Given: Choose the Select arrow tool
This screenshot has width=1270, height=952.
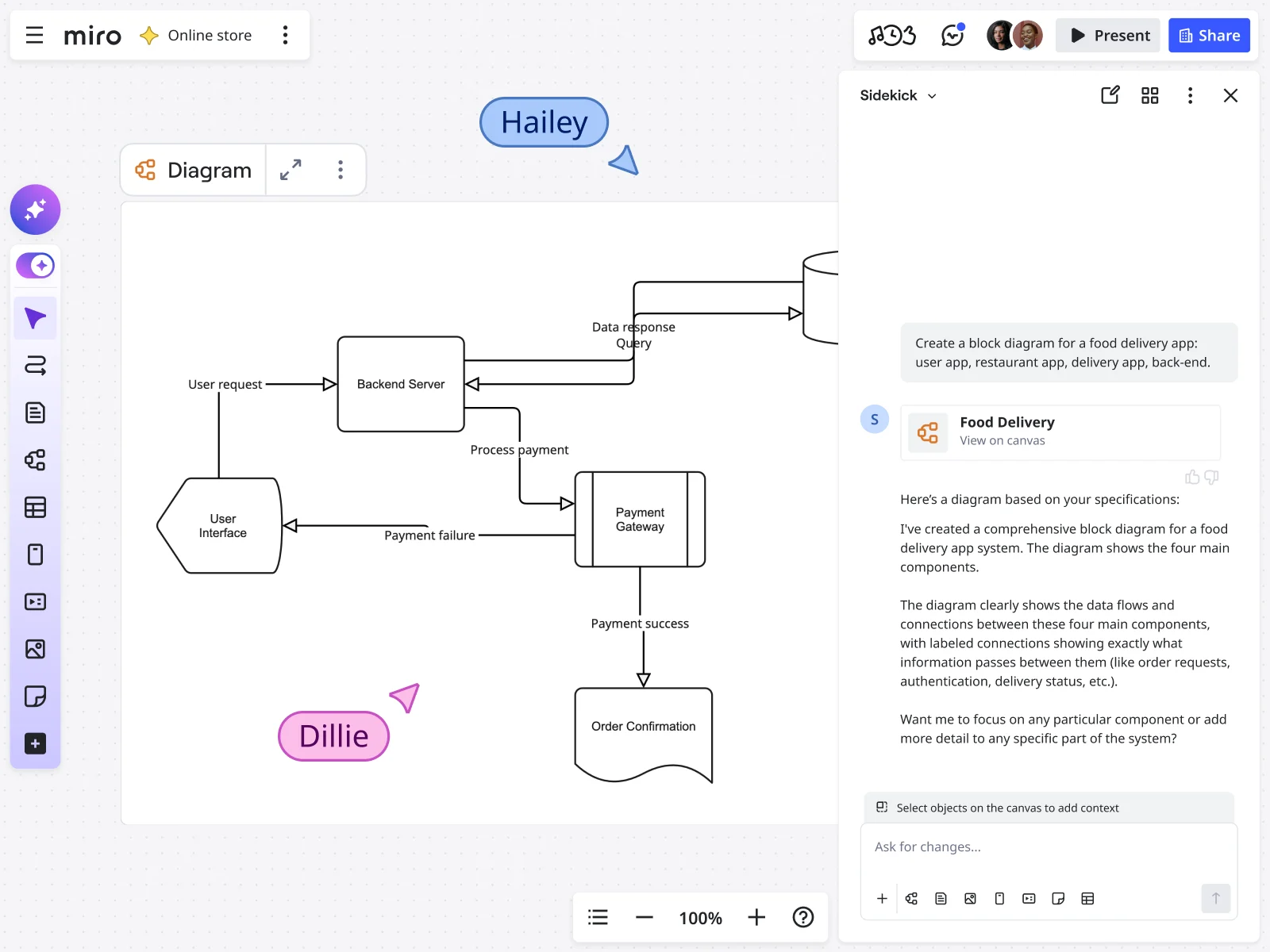Looking at the screenshot, I should [35, 317].
